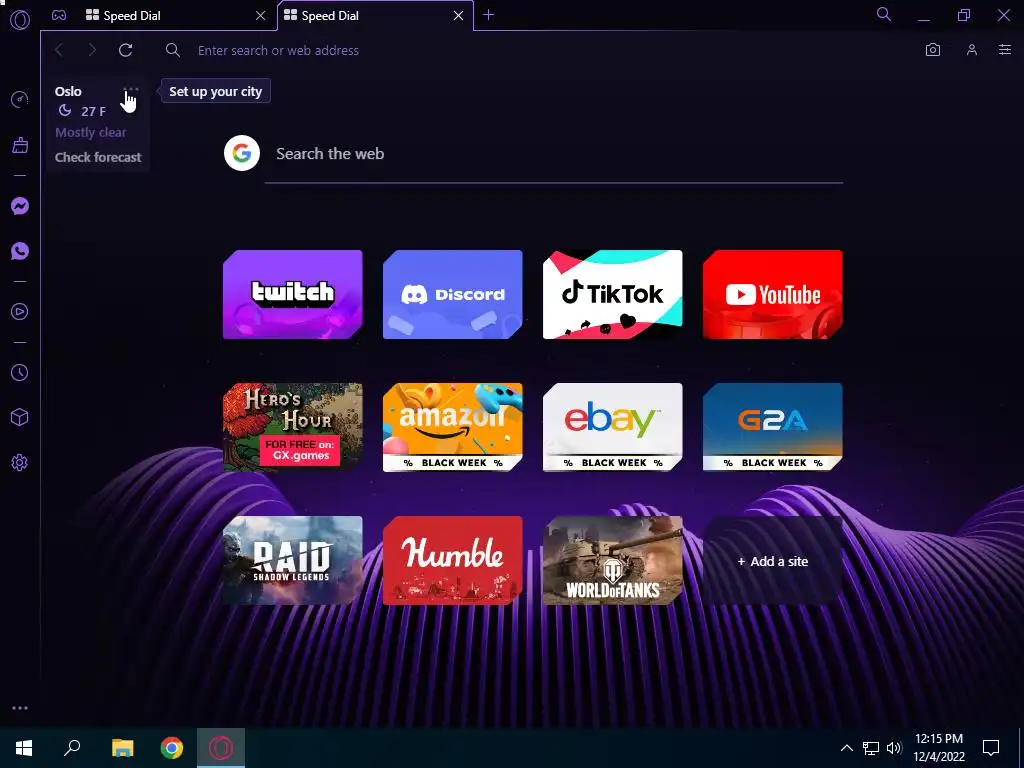
Task: Open the G2A speed dial tile
Action: [773, 428]
